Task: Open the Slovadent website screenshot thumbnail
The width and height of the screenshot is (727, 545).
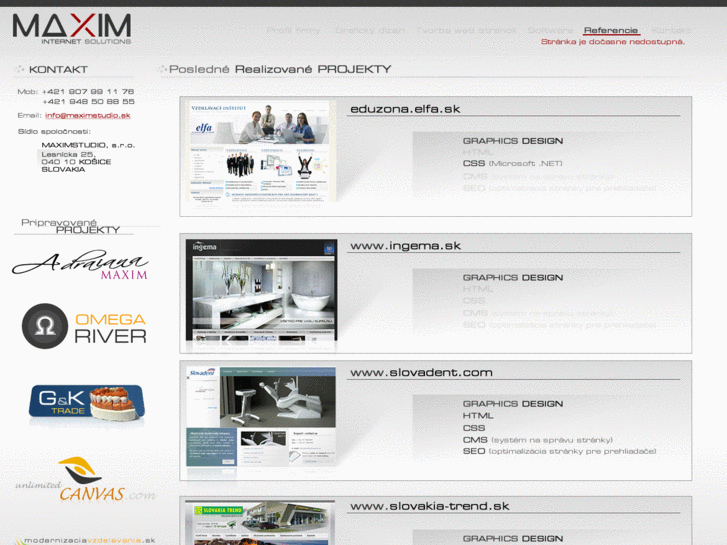Action: tap(261, 417)
